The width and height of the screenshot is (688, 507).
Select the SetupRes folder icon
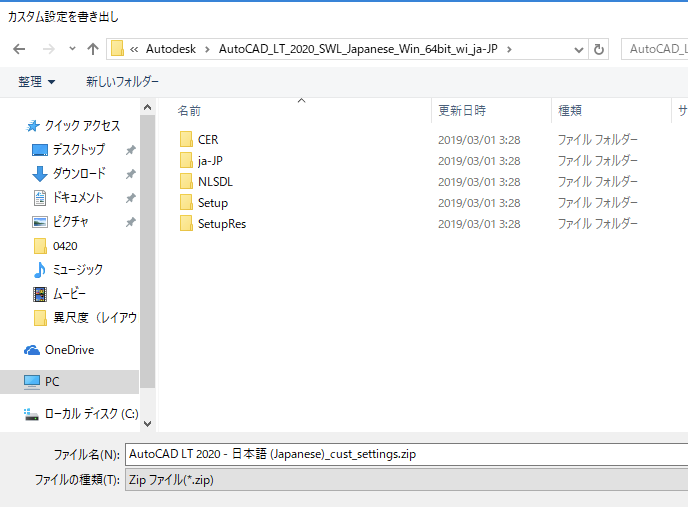click(186, 223)
